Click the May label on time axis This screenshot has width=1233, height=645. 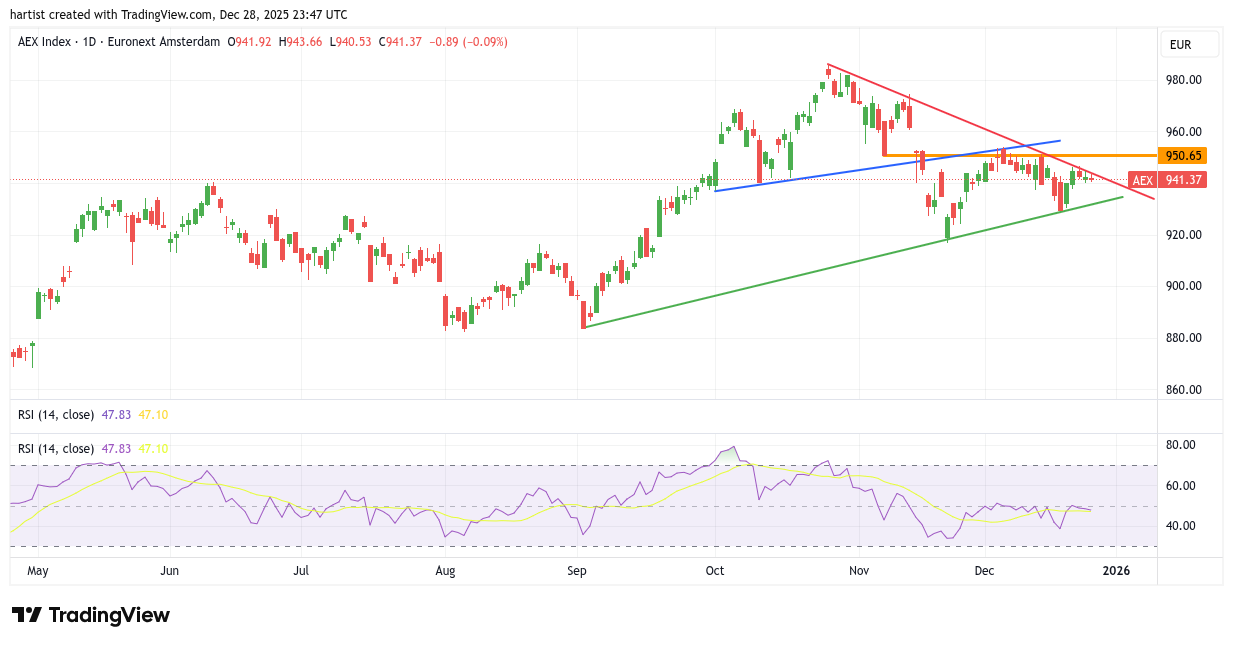pyautogui.click(x=38, y=571)
